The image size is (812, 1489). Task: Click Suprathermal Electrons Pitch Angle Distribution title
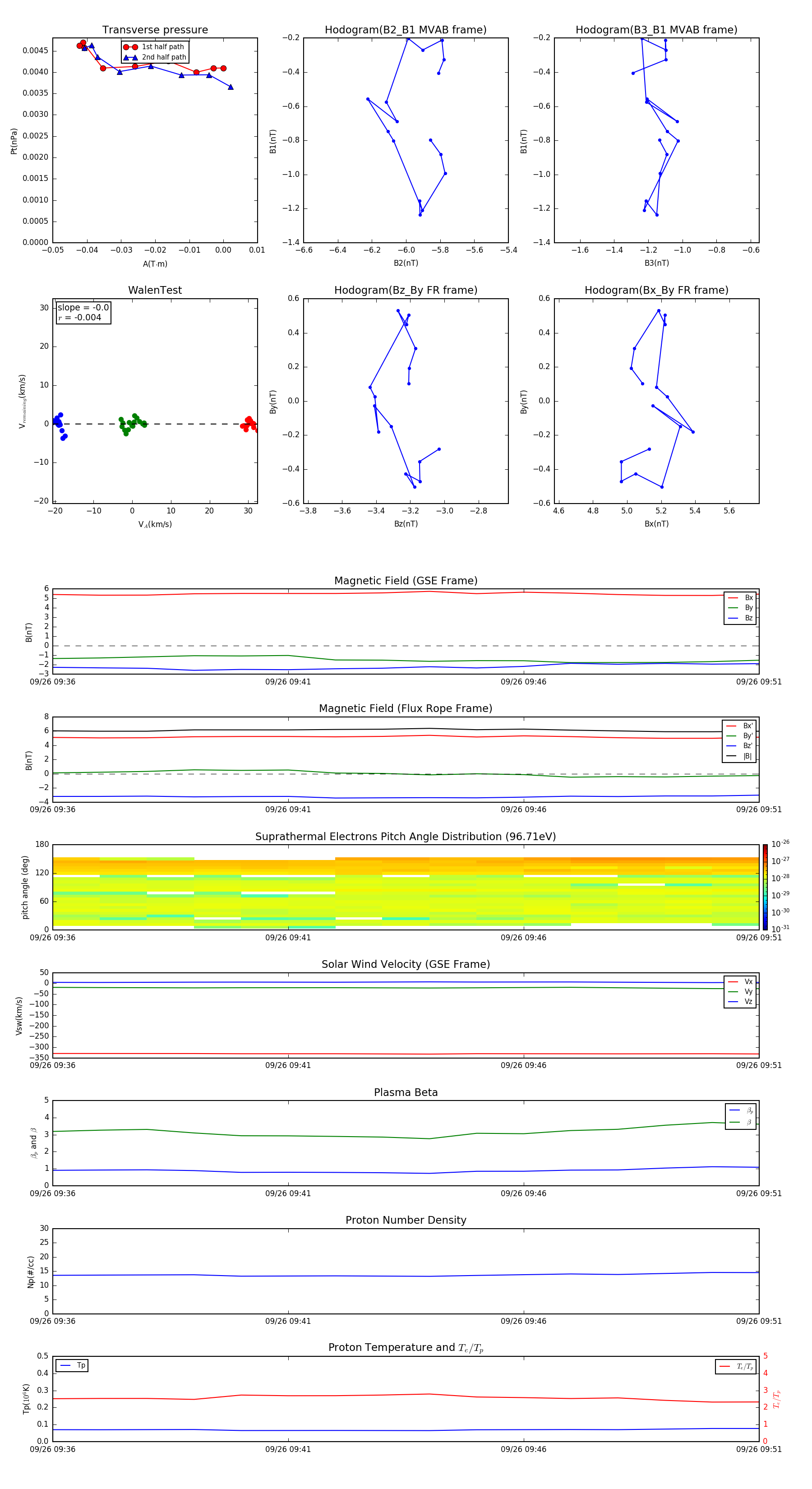click(x=406, y=837)
